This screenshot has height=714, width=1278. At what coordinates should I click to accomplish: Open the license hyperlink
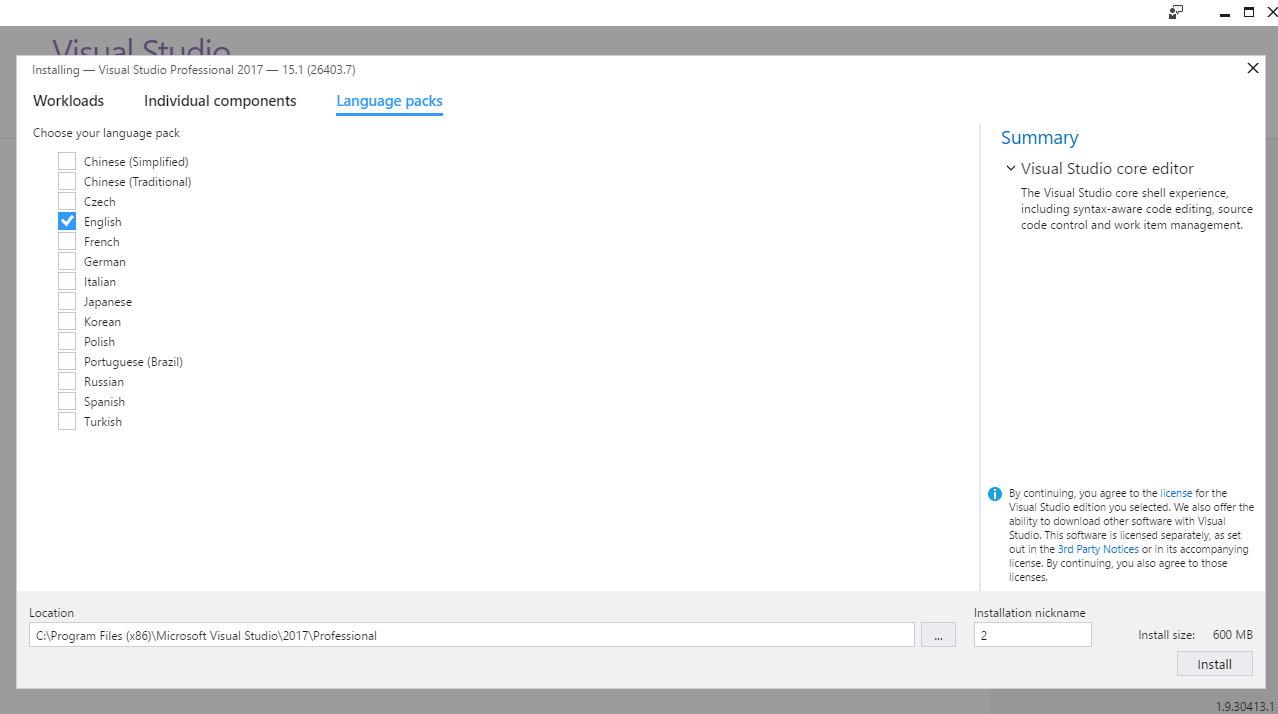click(x=1175, y=492)
